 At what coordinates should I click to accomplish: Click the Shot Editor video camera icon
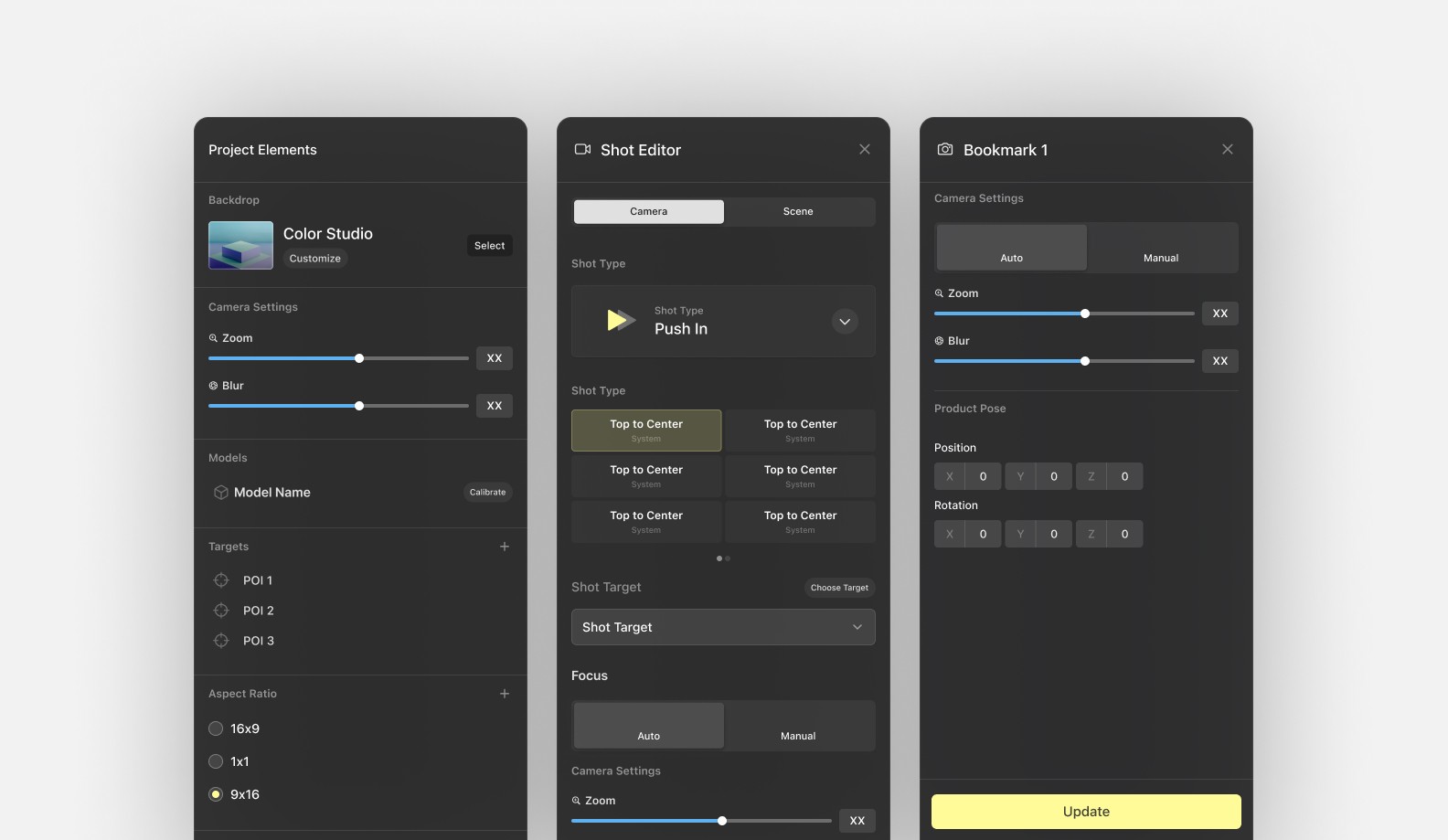(x=582, y=150)
